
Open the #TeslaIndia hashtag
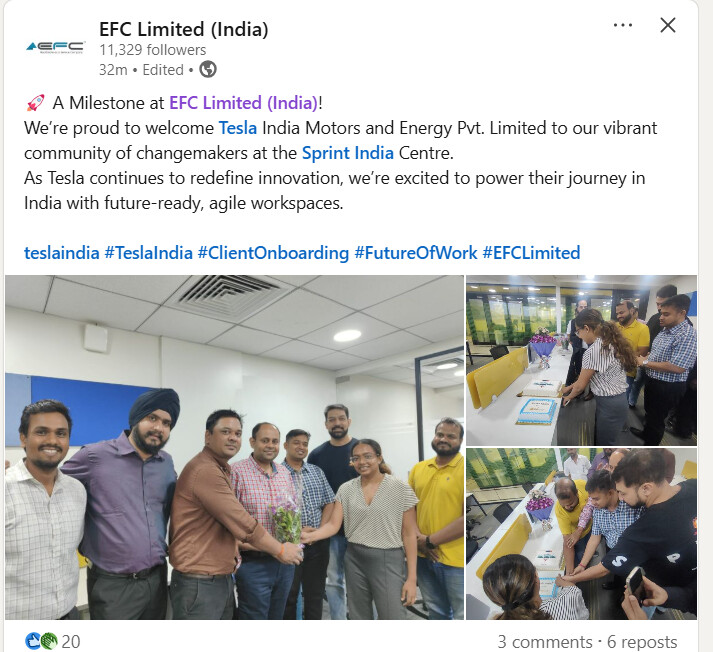[149, 253]
